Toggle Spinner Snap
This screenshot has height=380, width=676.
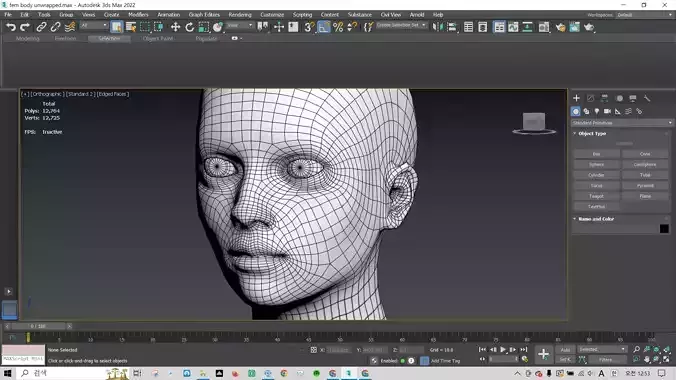pos(352,27)
